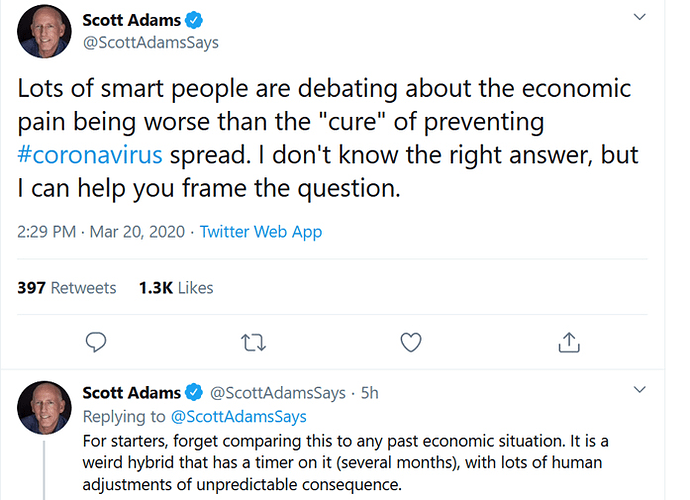Open reply text starting For starters
Screen dimensions: 690x500
(345, 463)
